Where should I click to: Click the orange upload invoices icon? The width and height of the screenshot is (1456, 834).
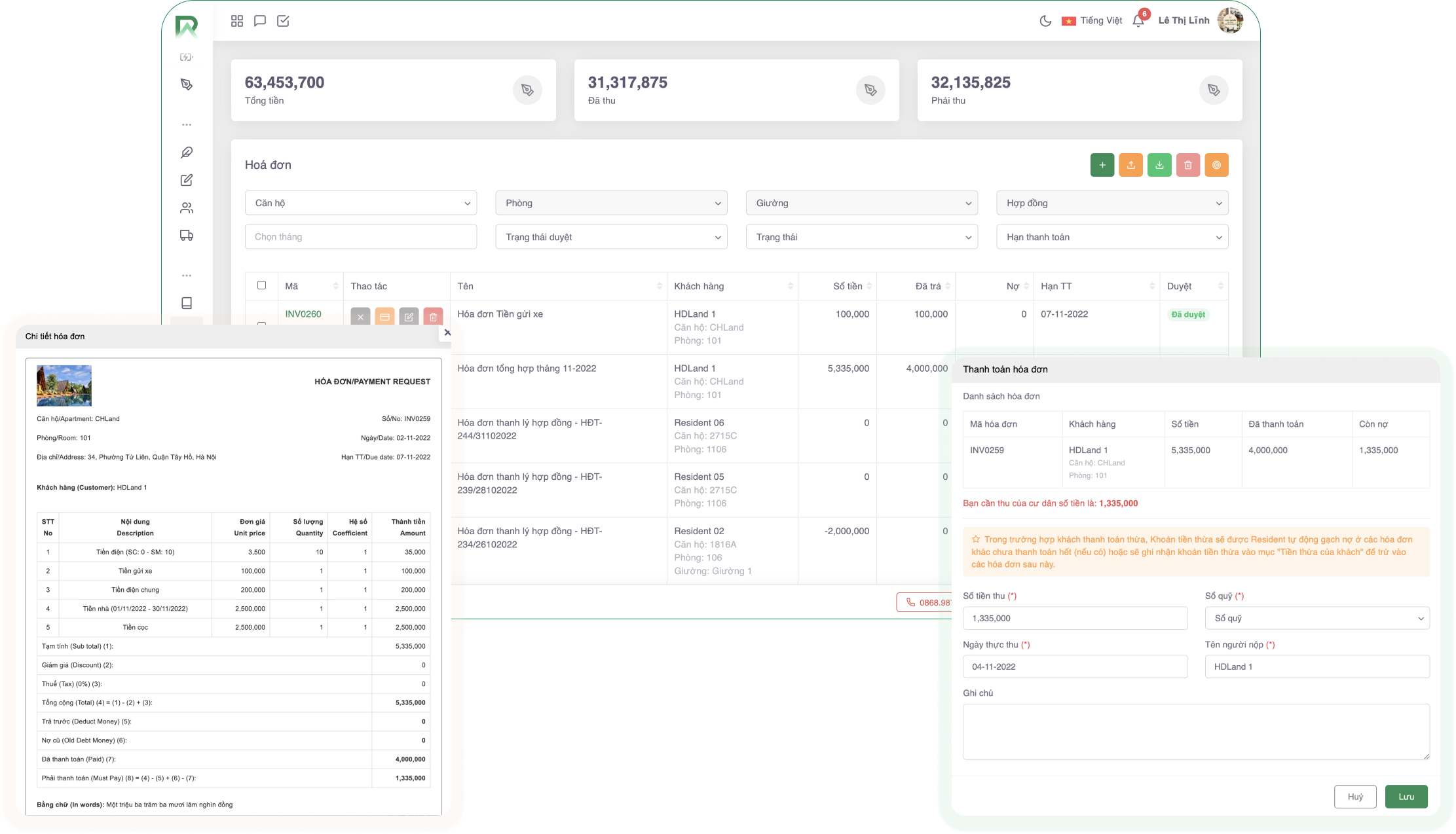click(x=1130, y=165)
